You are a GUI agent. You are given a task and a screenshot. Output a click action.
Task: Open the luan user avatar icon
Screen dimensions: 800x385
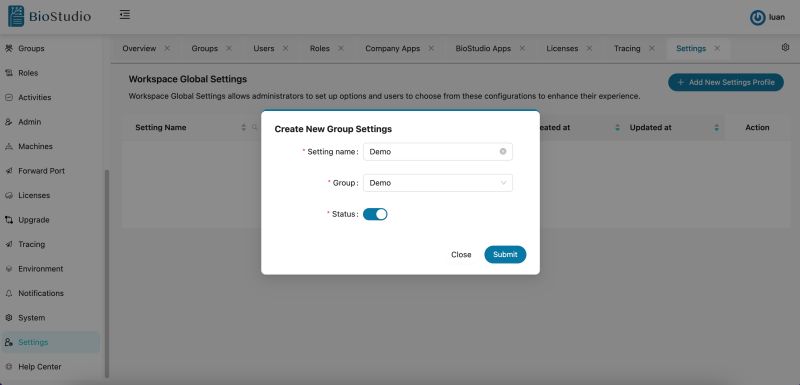757,17
